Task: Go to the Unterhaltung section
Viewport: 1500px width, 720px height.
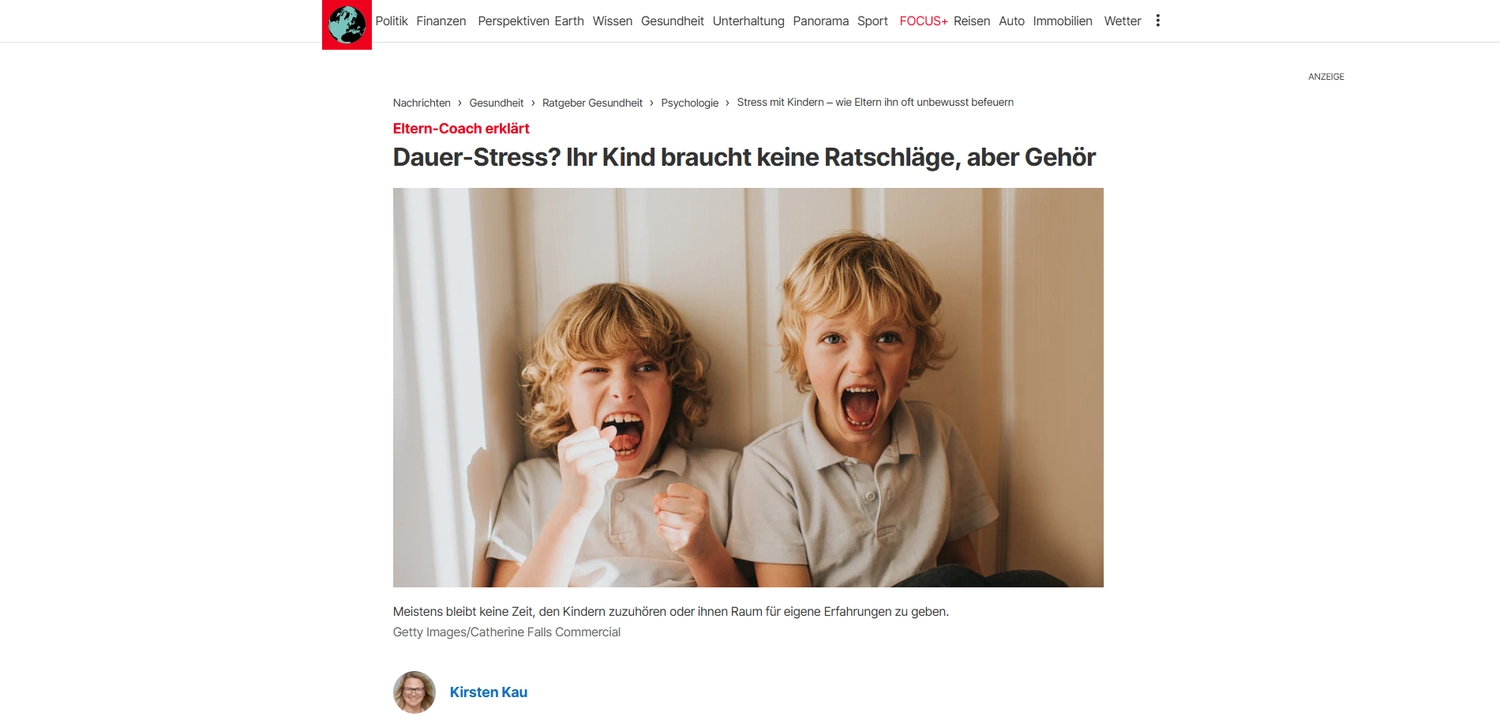Action: [x=748, y=21]
